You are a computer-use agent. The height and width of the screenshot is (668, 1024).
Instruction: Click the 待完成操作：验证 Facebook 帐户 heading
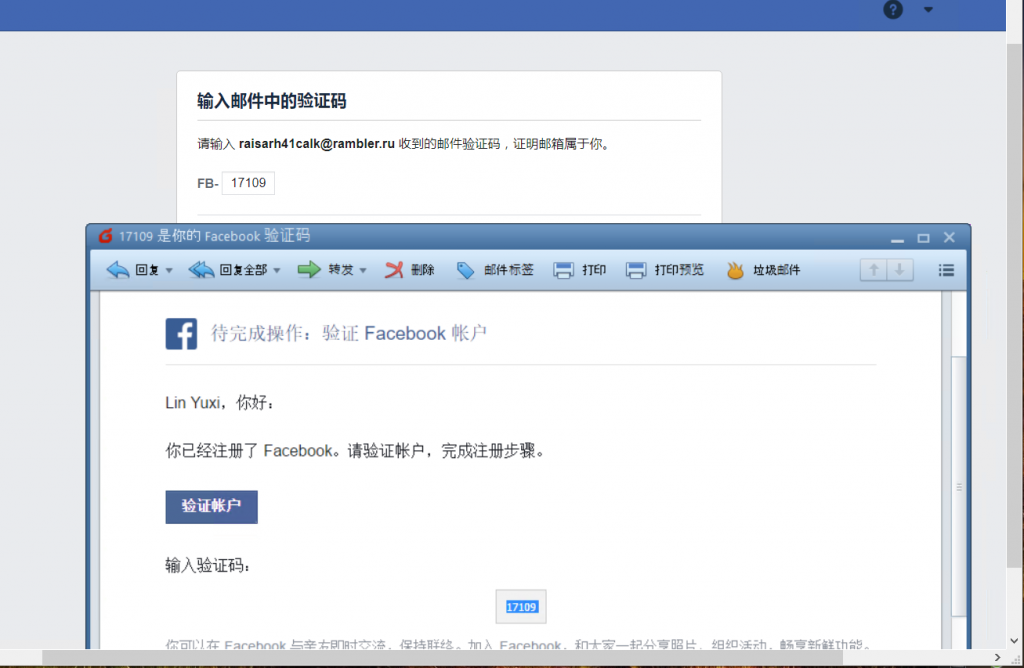click(x=349, y=334)
